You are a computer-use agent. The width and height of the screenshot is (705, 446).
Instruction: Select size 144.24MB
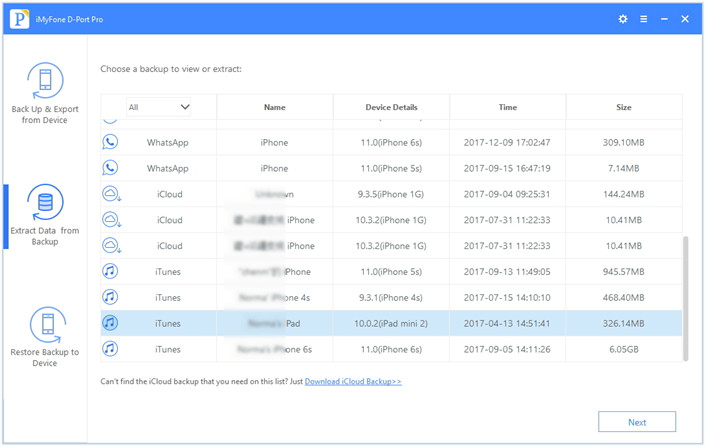[624, 194]
